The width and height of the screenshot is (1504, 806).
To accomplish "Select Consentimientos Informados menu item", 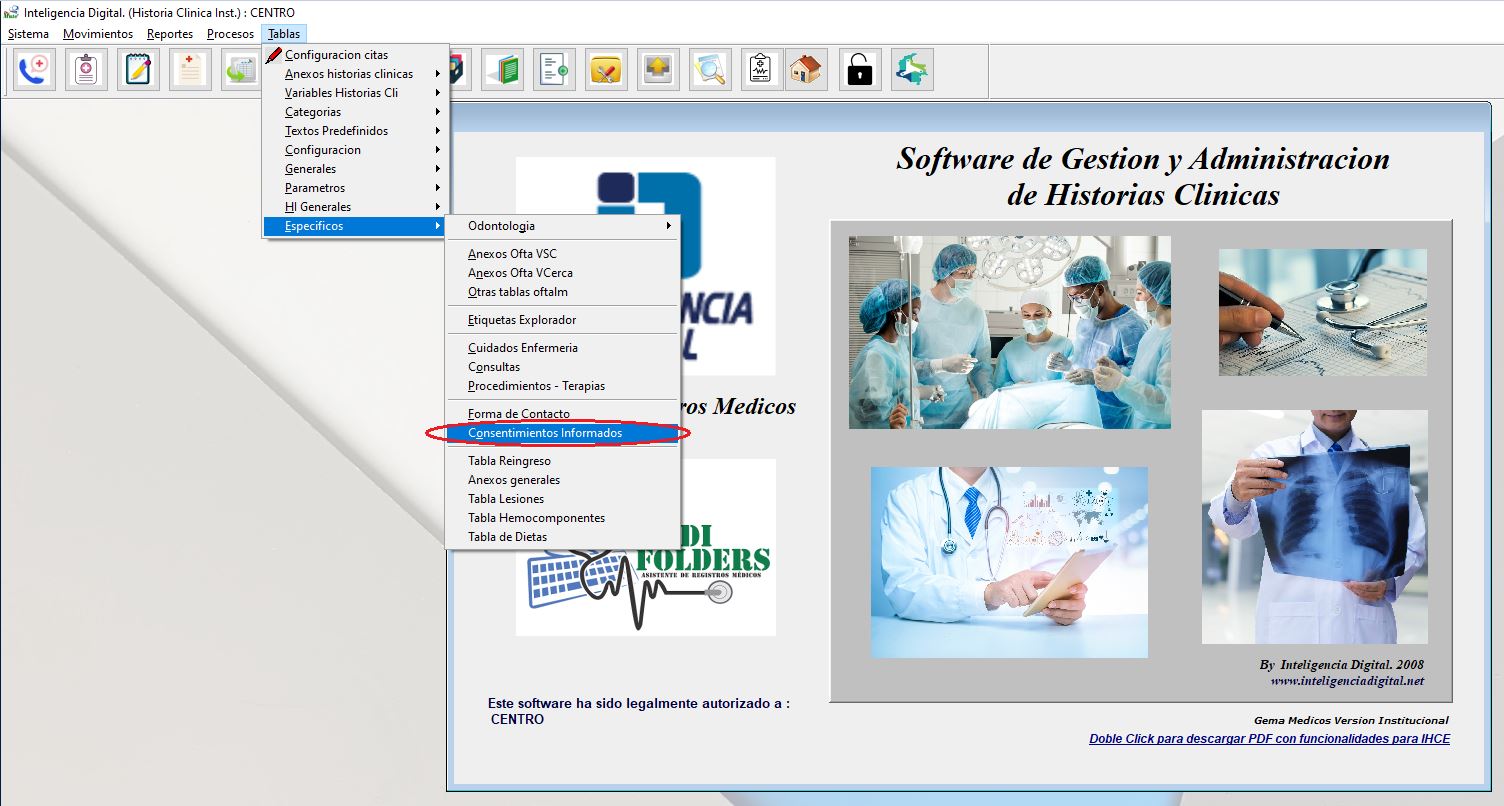I will [x=563, y=433].
